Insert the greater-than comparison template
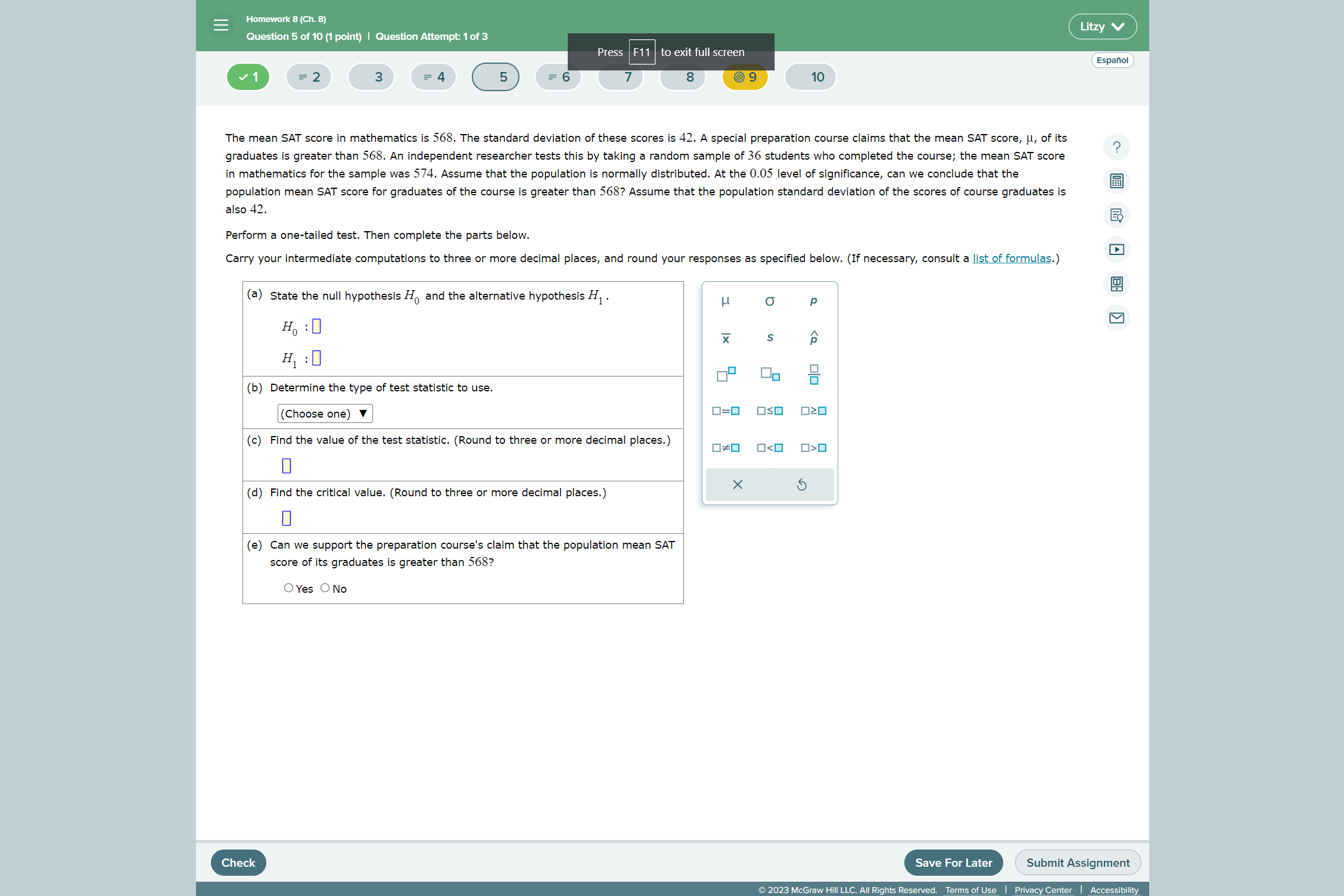Screen dimensions: 1344x896 coord(813,447)
